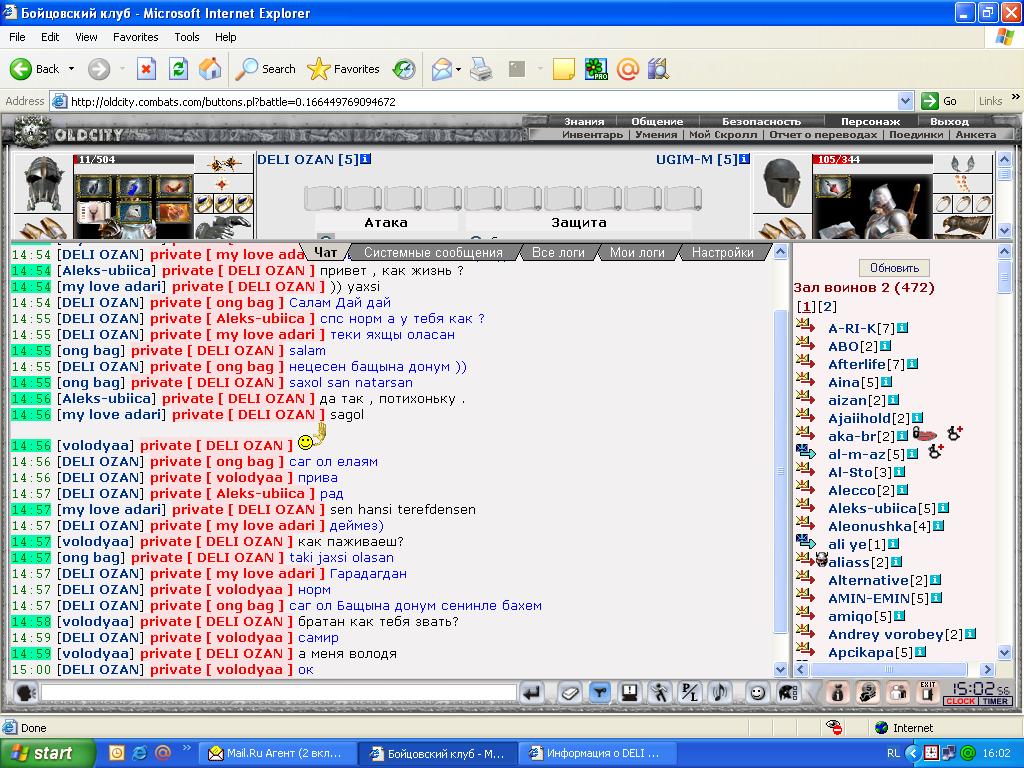Open info icon for Afterlife[7]
This screenshot has height=768, width=1024.
pos(912,364)
